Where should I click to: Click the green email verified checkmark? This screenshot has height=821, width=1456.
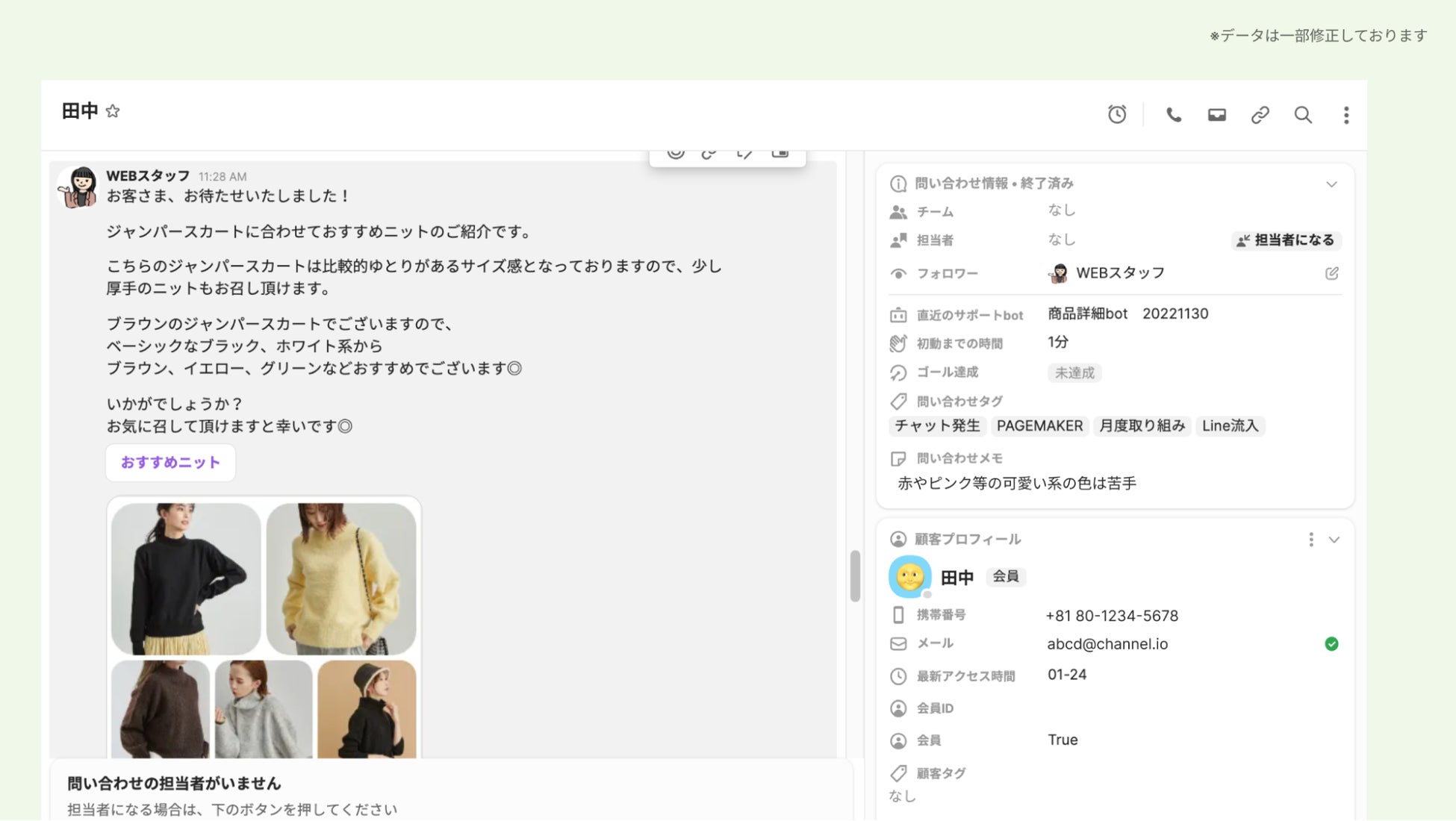point(1331,644)
